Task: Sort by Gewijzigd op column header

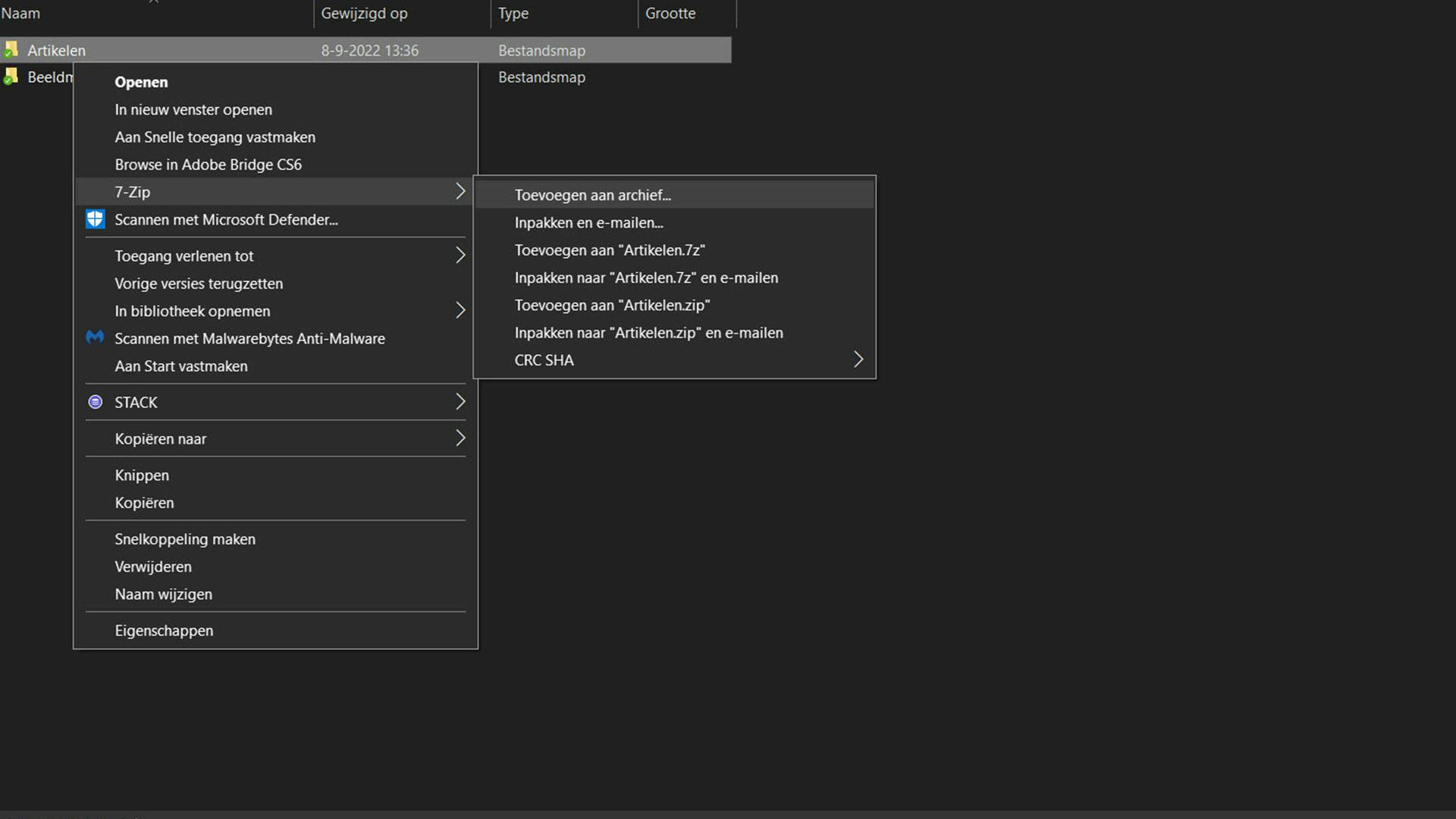Action: pyautogui.click(x=364, y=14)
